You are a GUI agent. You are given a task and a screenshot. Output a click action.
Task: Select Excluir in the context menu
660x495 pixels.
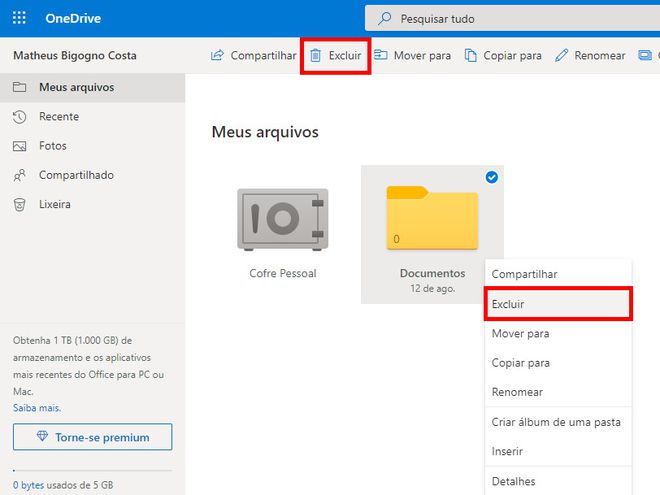tap(558, 304)
